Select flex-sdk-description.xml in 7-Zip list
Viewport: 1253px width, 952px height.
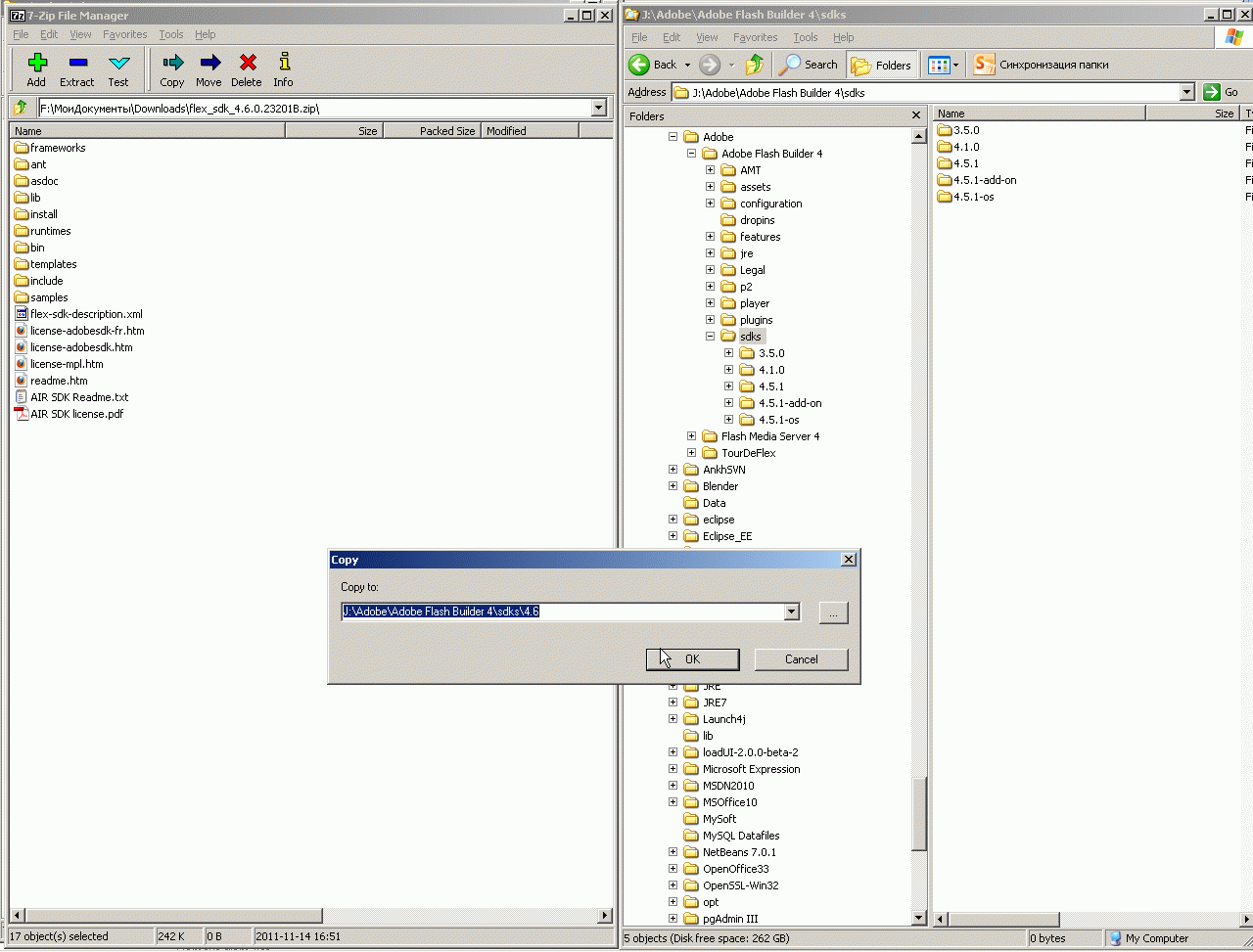click(x=79, y=314)
